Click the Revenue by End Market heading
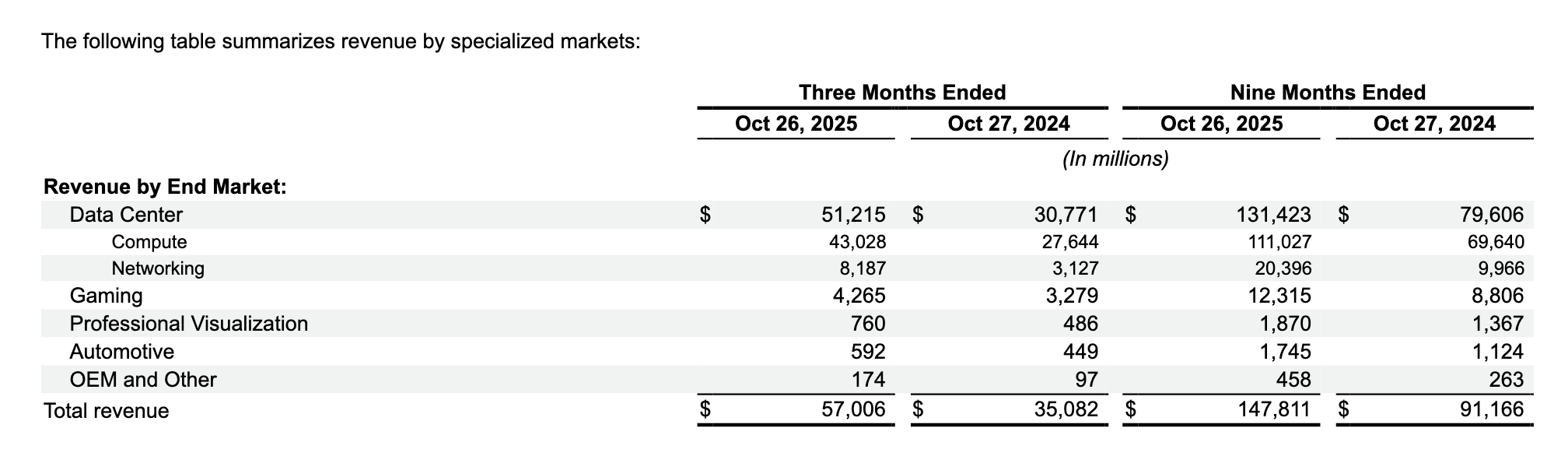 point(165,187)
